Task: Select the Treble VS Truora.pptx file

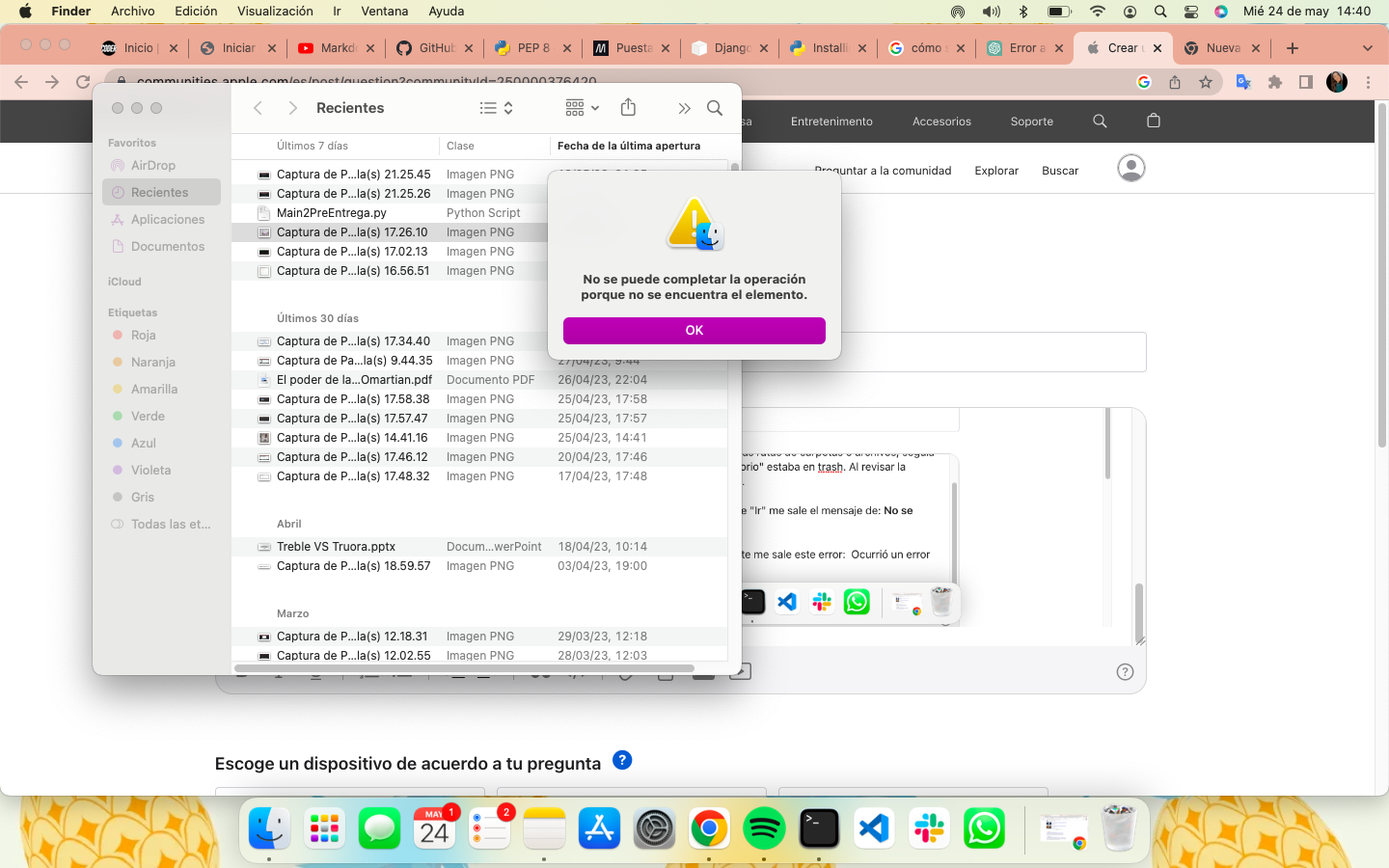Action: pyautogui.click(x=336, y=547)
